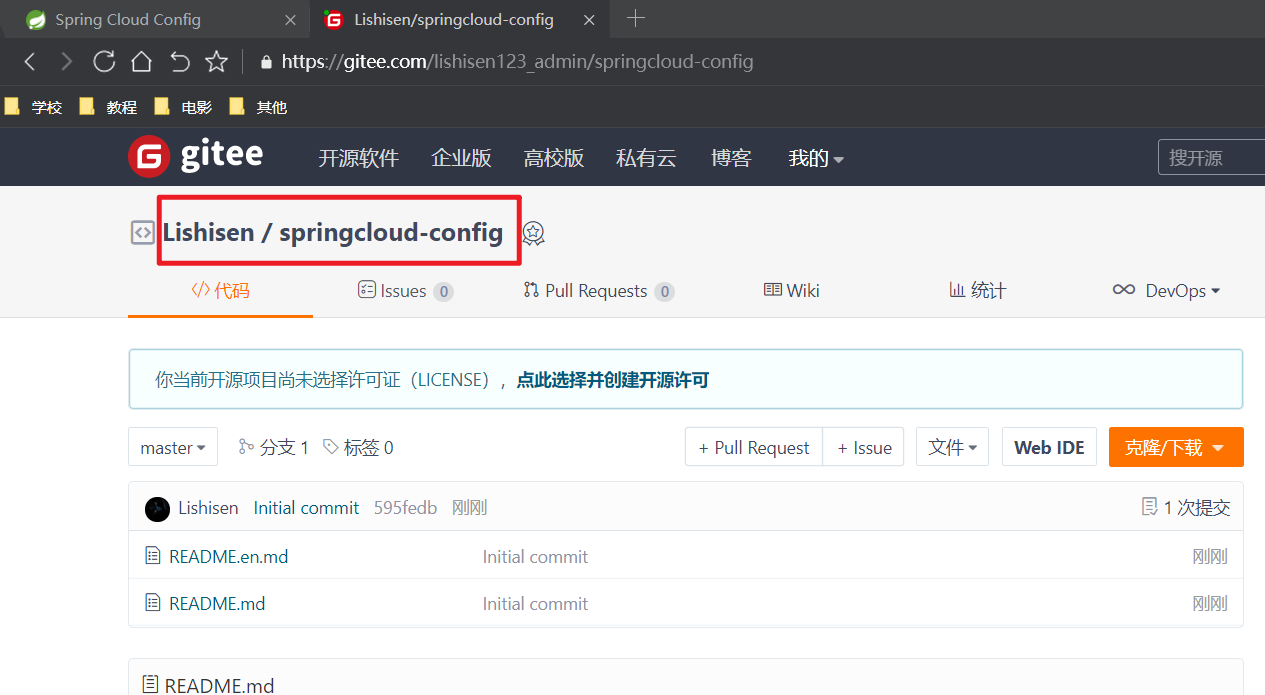This screenshot has height=695, width=1265.
Task: Open 开源软件 in navigation
Action: coord(359,158)
